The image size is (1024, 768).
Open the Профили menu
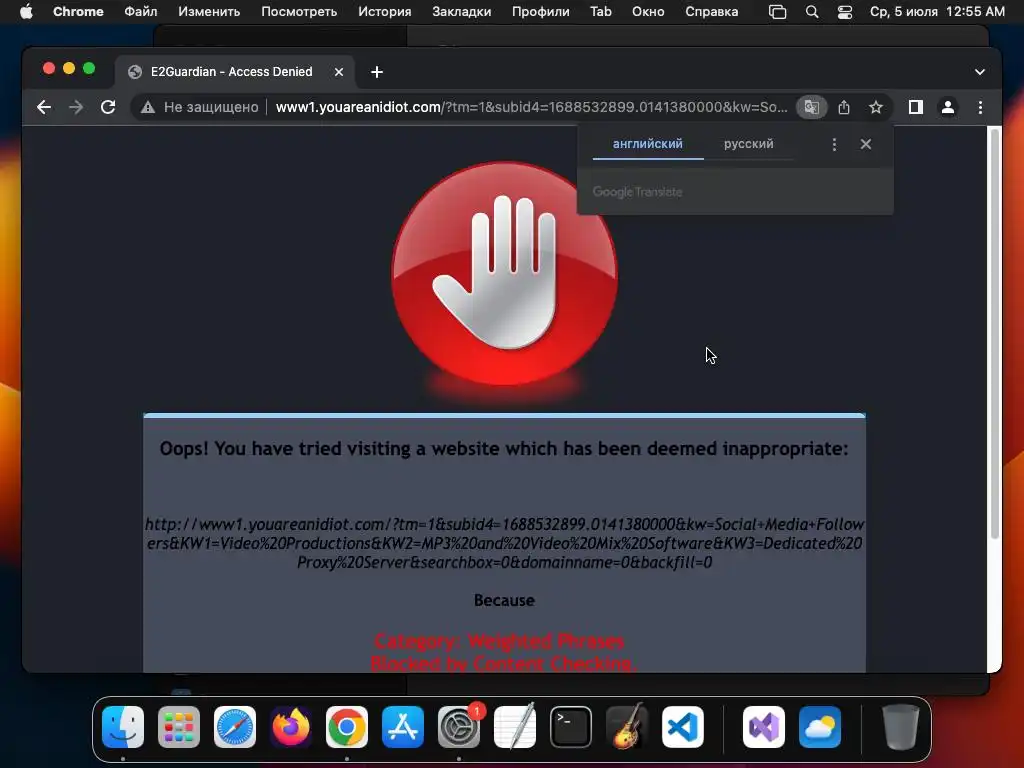click(541, 12)
